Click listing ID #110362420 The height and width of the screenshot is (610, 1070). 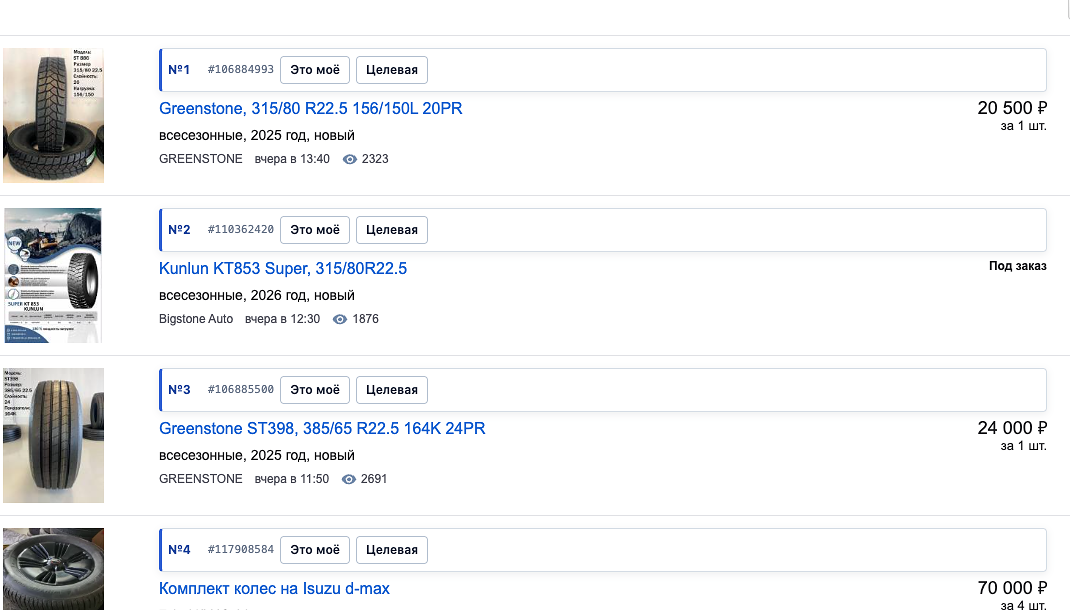(240, 229)
